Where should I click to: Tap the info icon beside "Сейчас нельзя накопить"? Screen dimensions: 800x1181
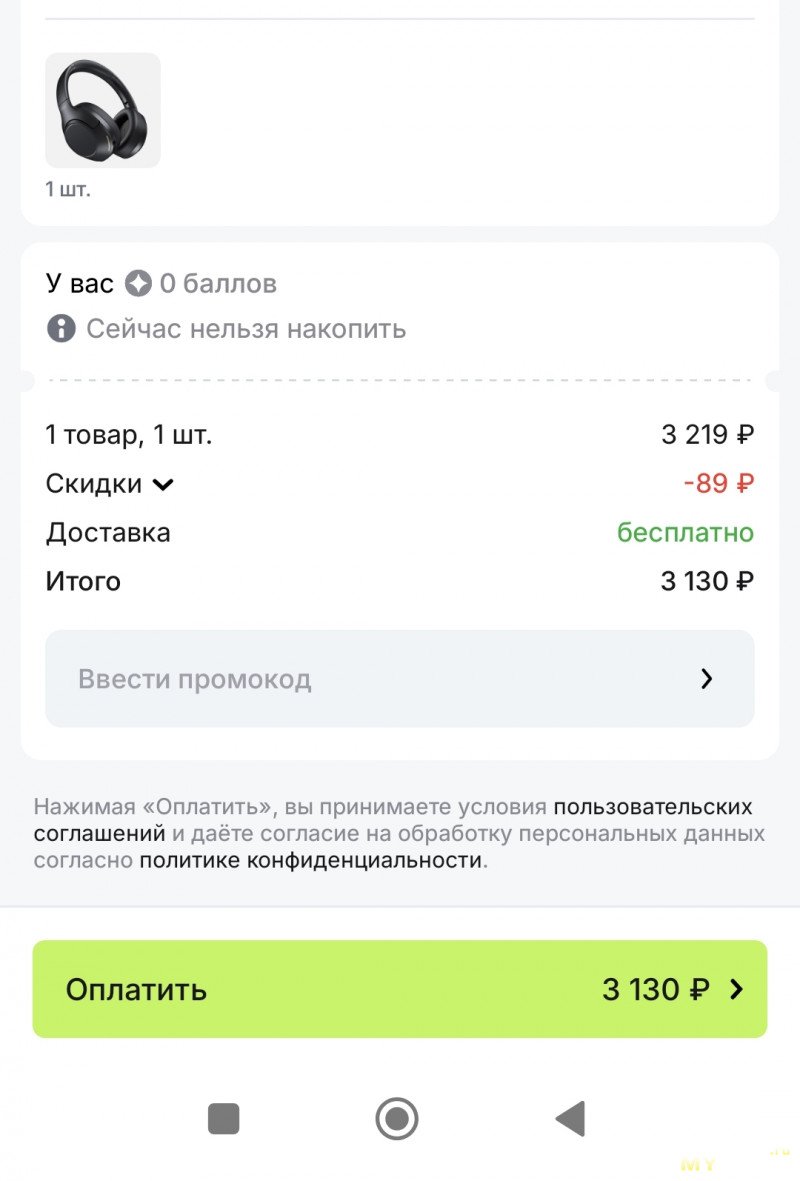[61, 328]
